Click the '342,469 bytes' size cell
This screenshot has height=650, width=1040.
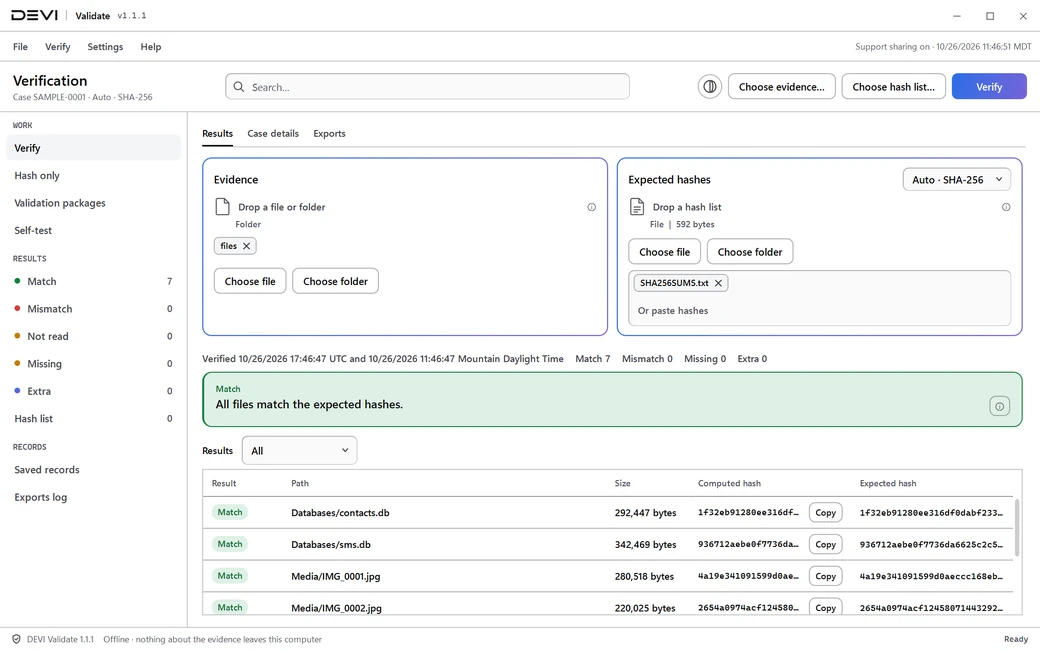point(645,545)
